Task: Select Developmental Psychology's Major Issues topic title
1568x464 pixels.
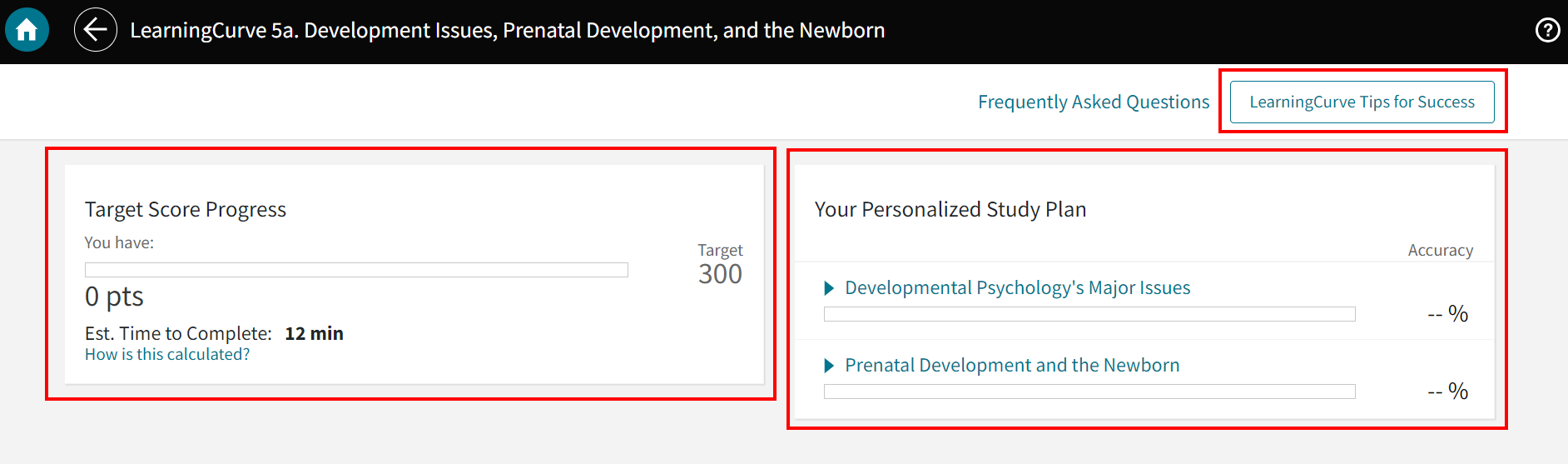Action: click(1017, 288)
